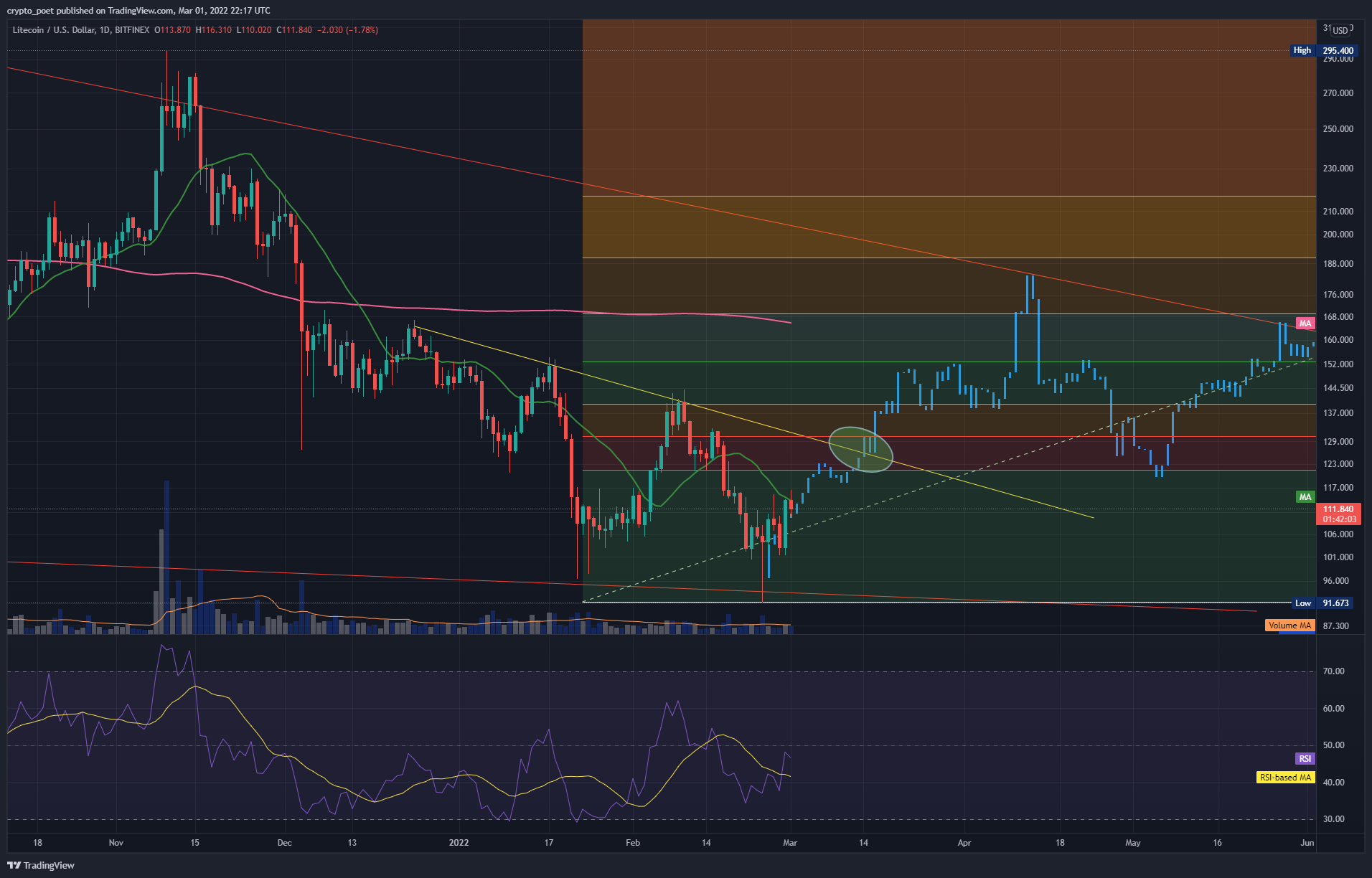Screen dimensions: 1372x878
Task: Click the countdown timer 01:42:03 under price
Action: coord(1340,519)
